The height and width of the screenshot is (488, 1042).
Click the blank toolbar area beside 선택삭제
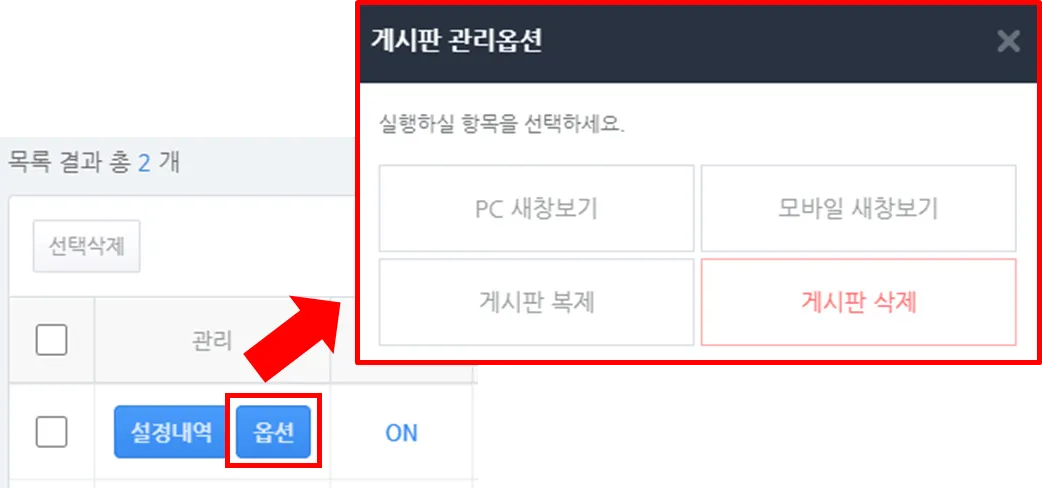247,246
